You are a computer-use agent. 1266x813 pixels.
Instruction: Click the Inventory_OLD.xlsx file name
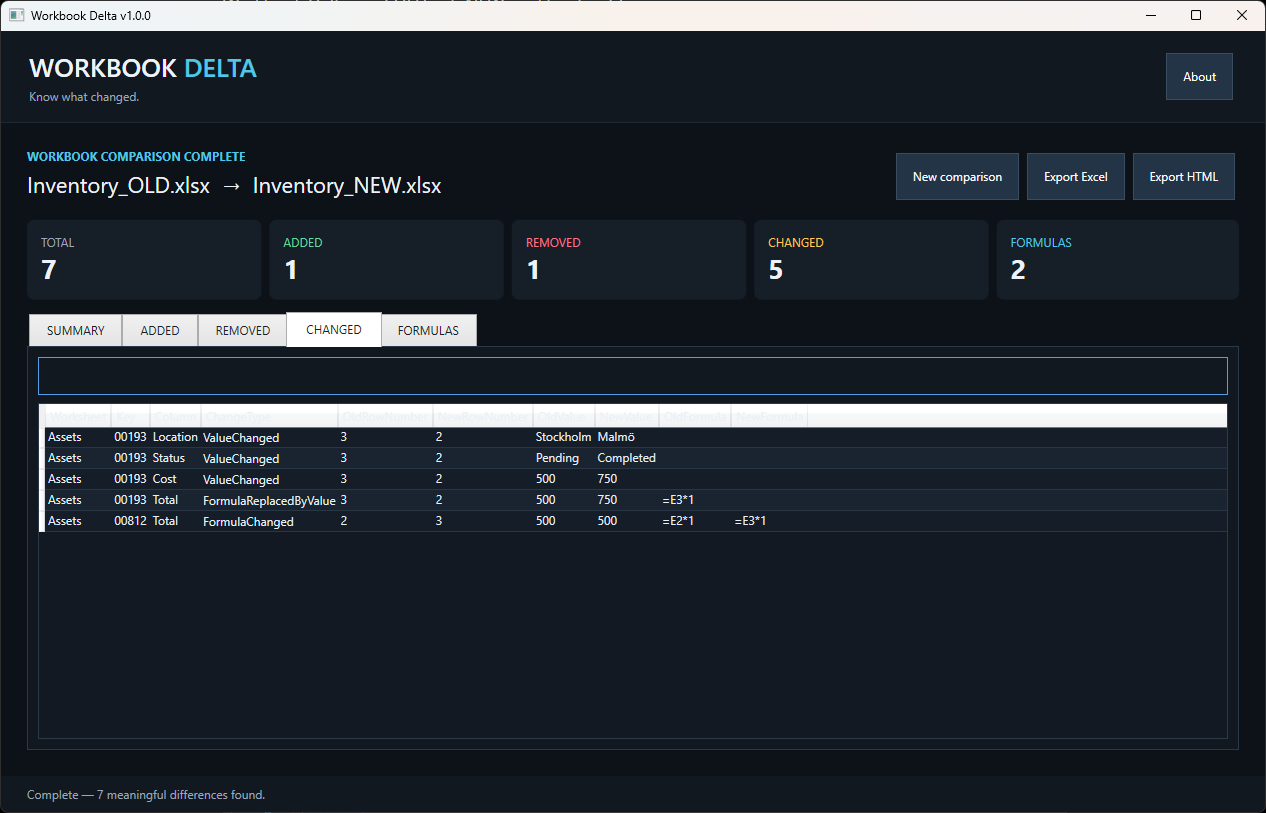click(119, 186)
